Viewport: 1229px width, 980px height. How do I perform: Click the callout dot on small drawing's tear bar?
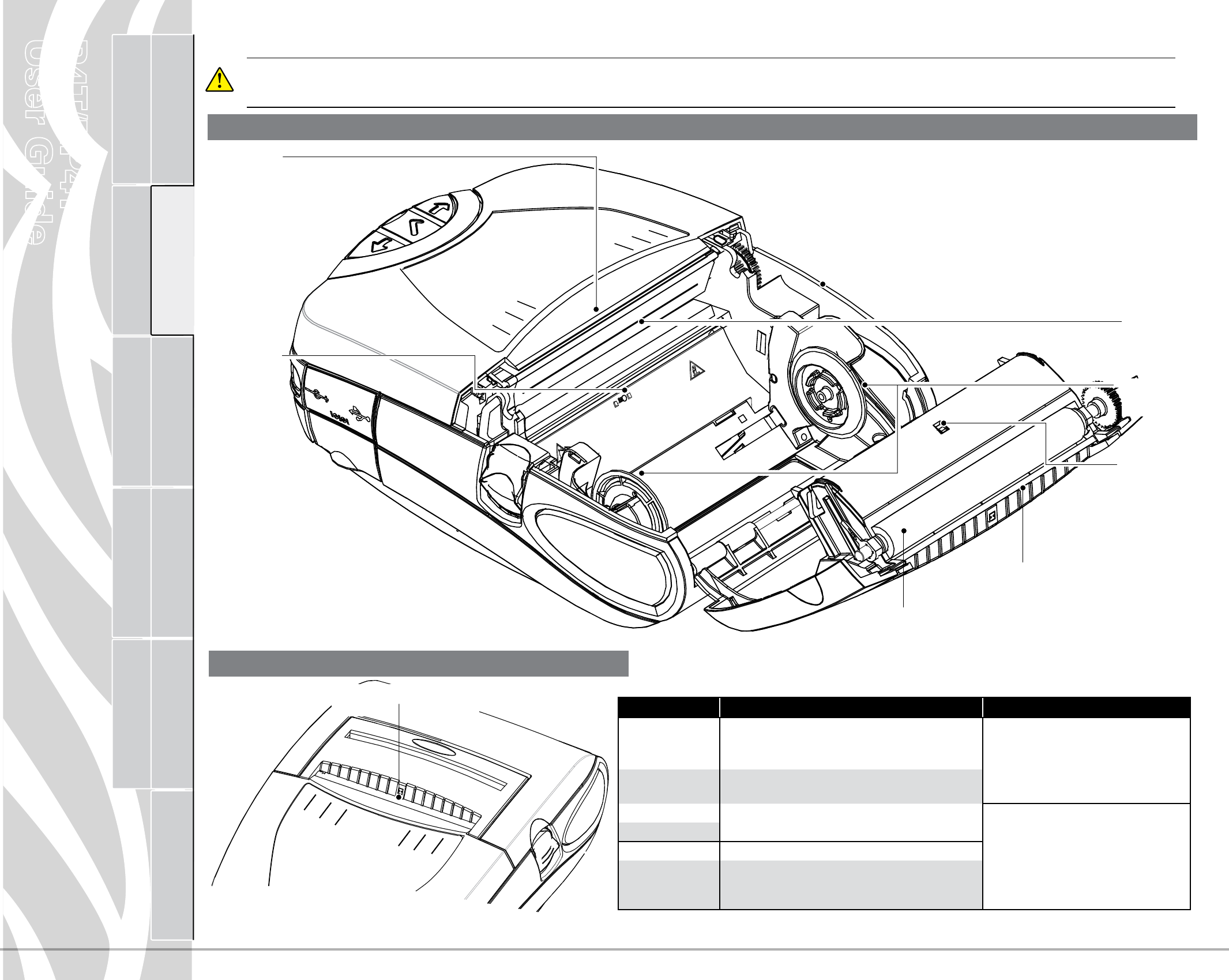coord(399,798)
